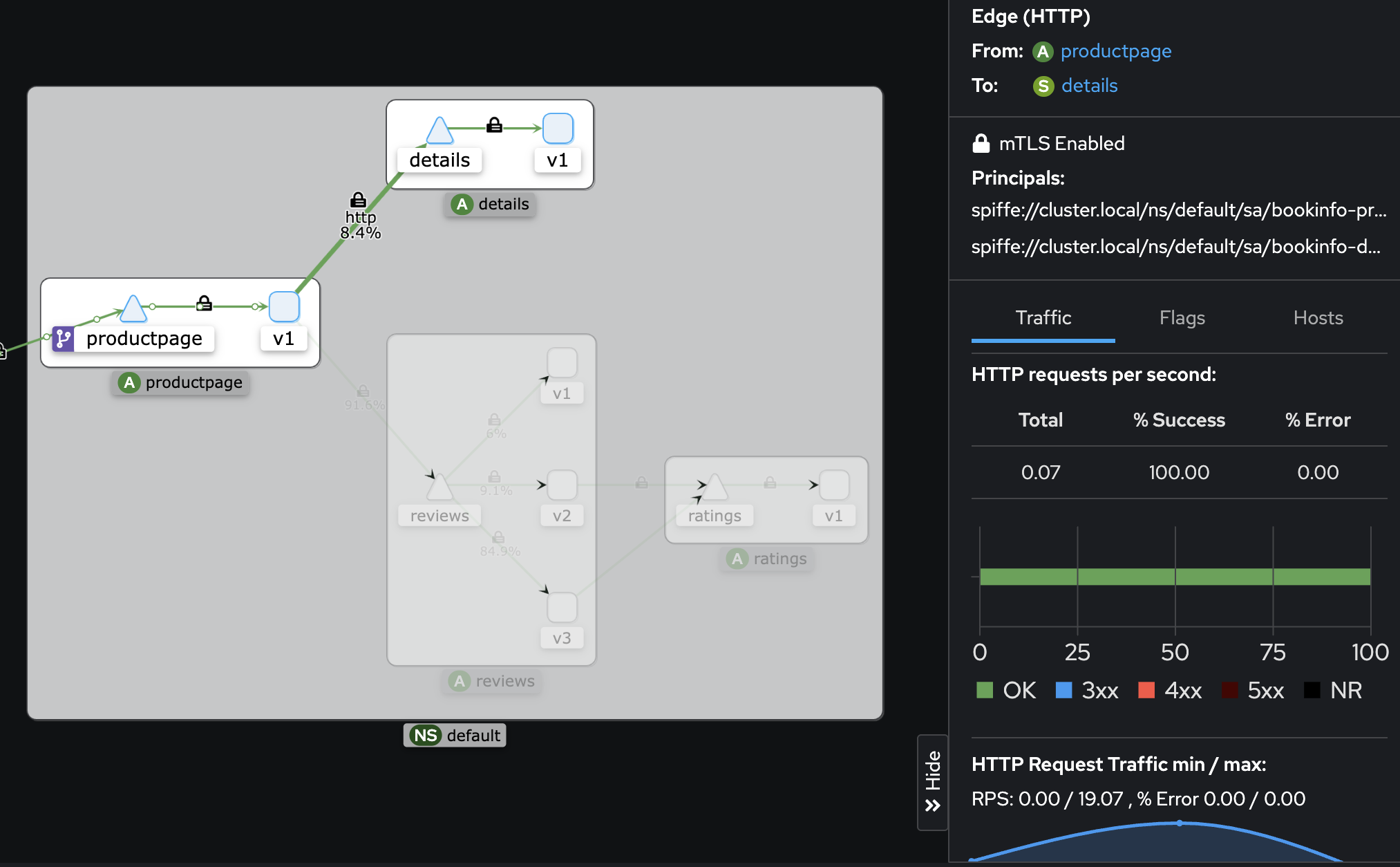The image size is (1400, 867).
Task: Click the lock icon on the http 8.4% edge
Action: click(358, 200)
